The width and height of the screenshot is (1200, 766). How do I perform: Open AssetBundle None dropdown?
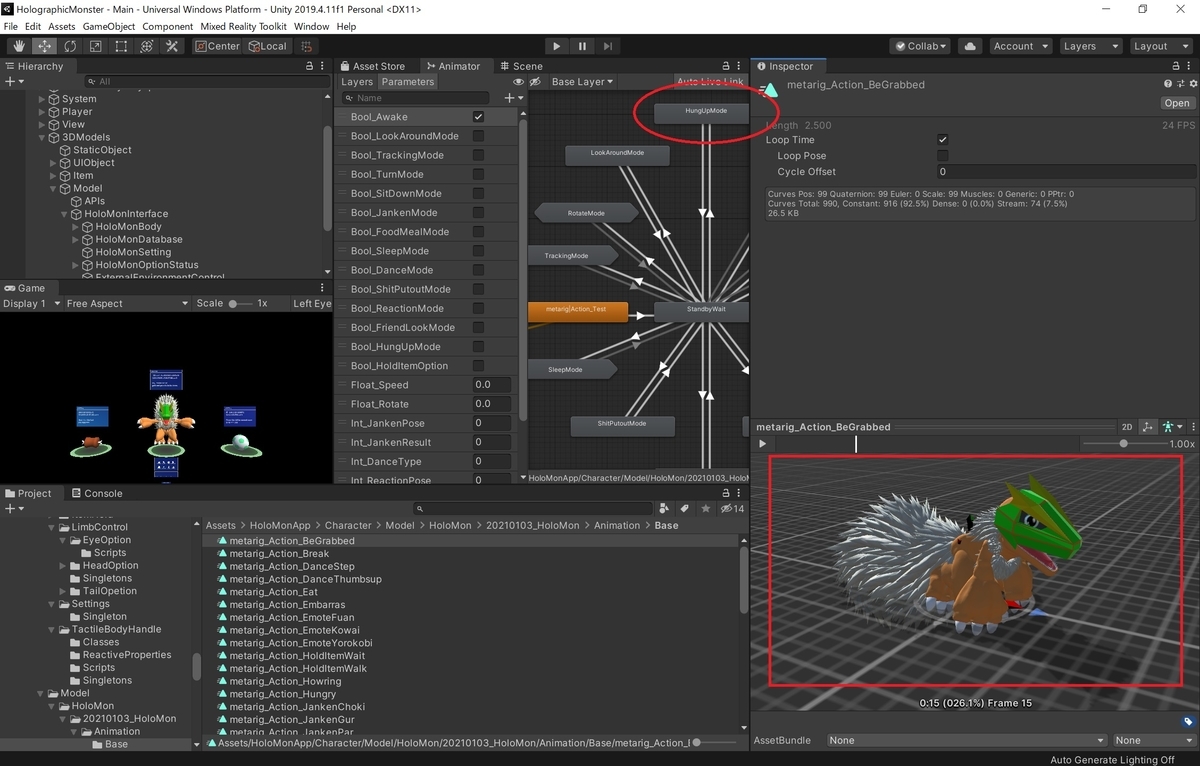tap(966, 740)
